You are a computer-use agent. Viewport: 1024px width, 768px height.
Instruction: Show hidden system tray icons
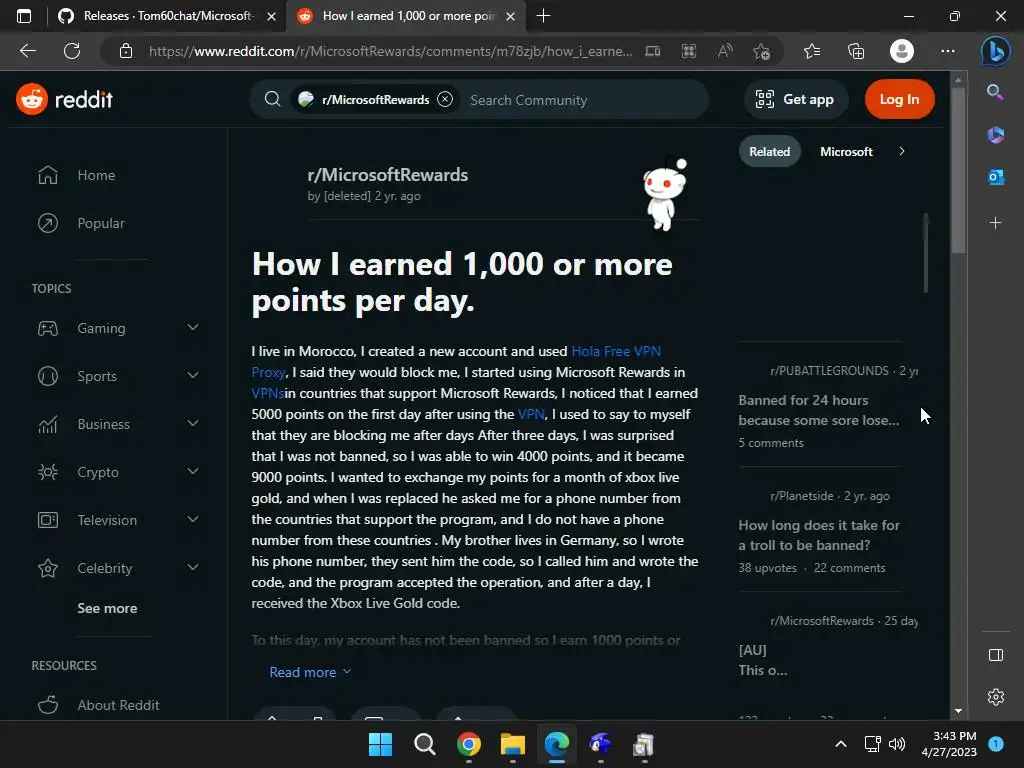[841, 744]
